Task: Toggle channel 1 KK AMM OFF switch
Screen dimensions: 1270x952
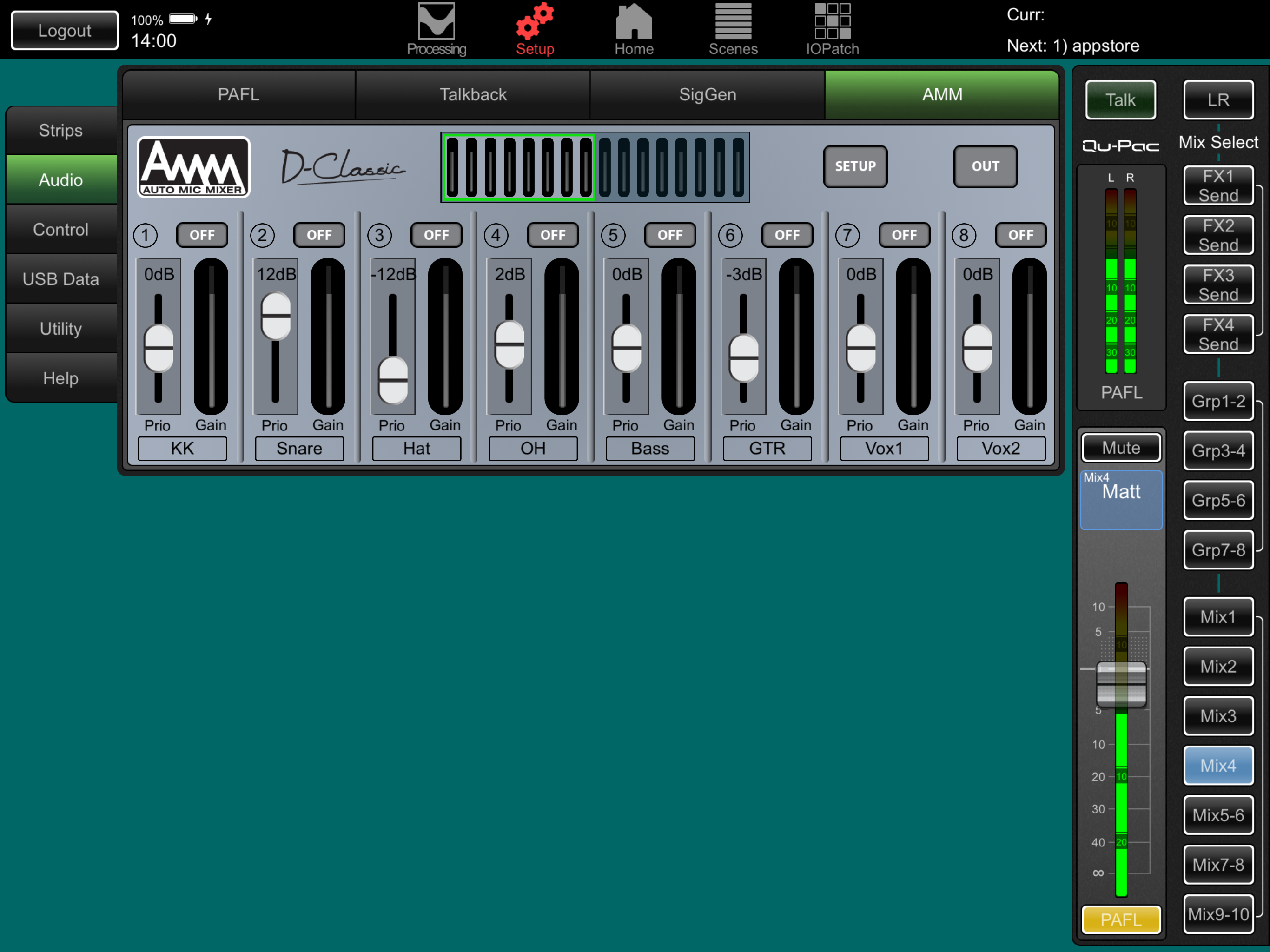Action: click(202, 235)
